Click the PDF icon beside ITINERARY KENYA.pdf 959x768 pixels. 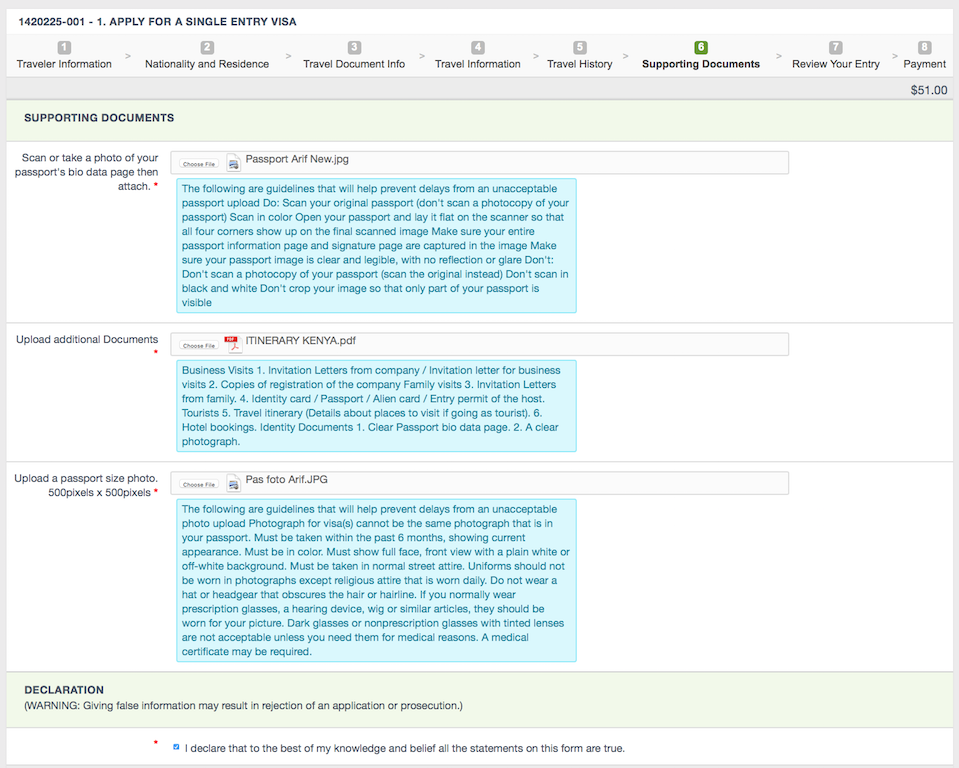coord(233,344)
